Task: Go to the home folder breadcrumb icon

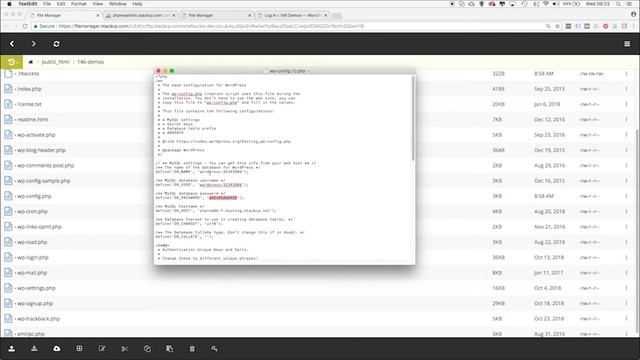Action: (x=31, y=62)
